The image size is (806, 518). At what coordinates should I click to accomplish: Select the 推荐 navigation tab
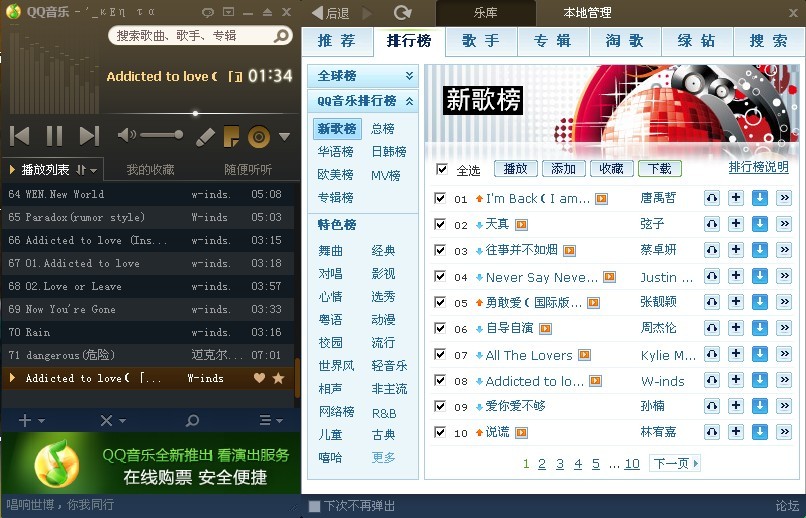[x=337, y=41]
